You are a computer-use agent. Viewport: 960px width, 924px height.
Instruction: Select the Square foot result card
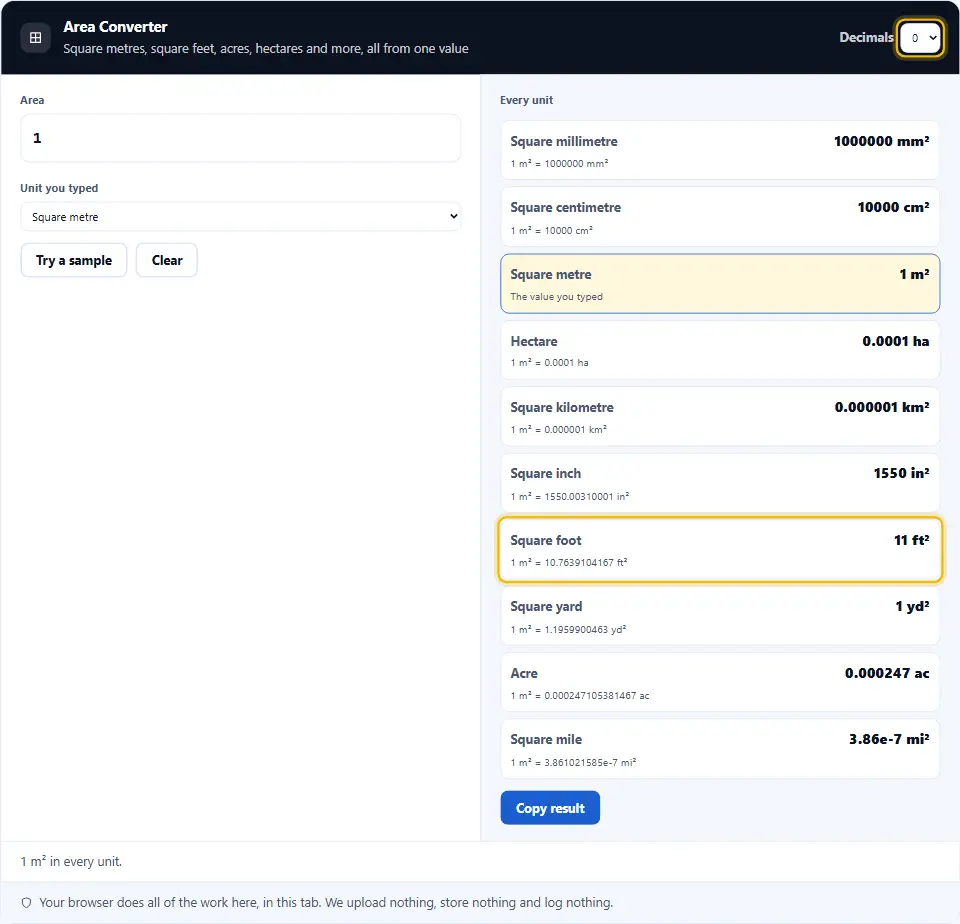720,550
